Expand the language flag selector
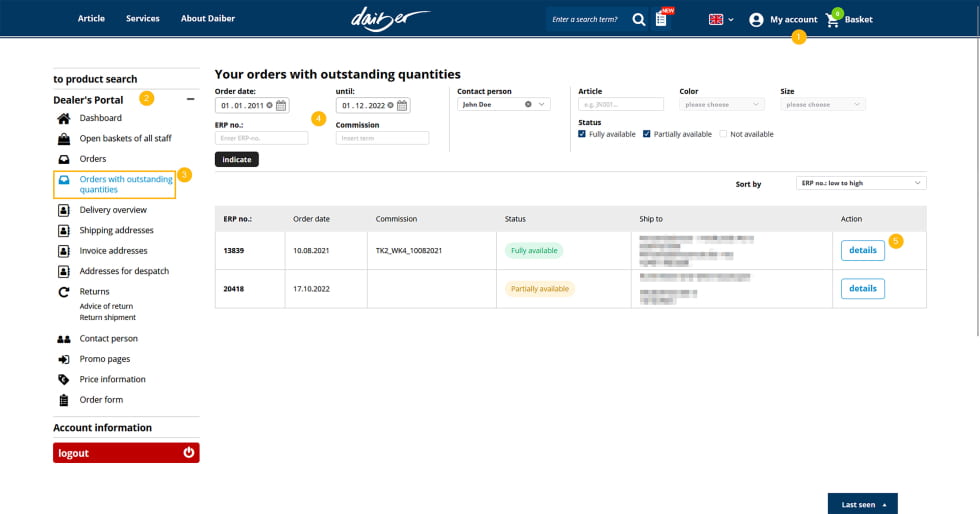 pos(721,19)
